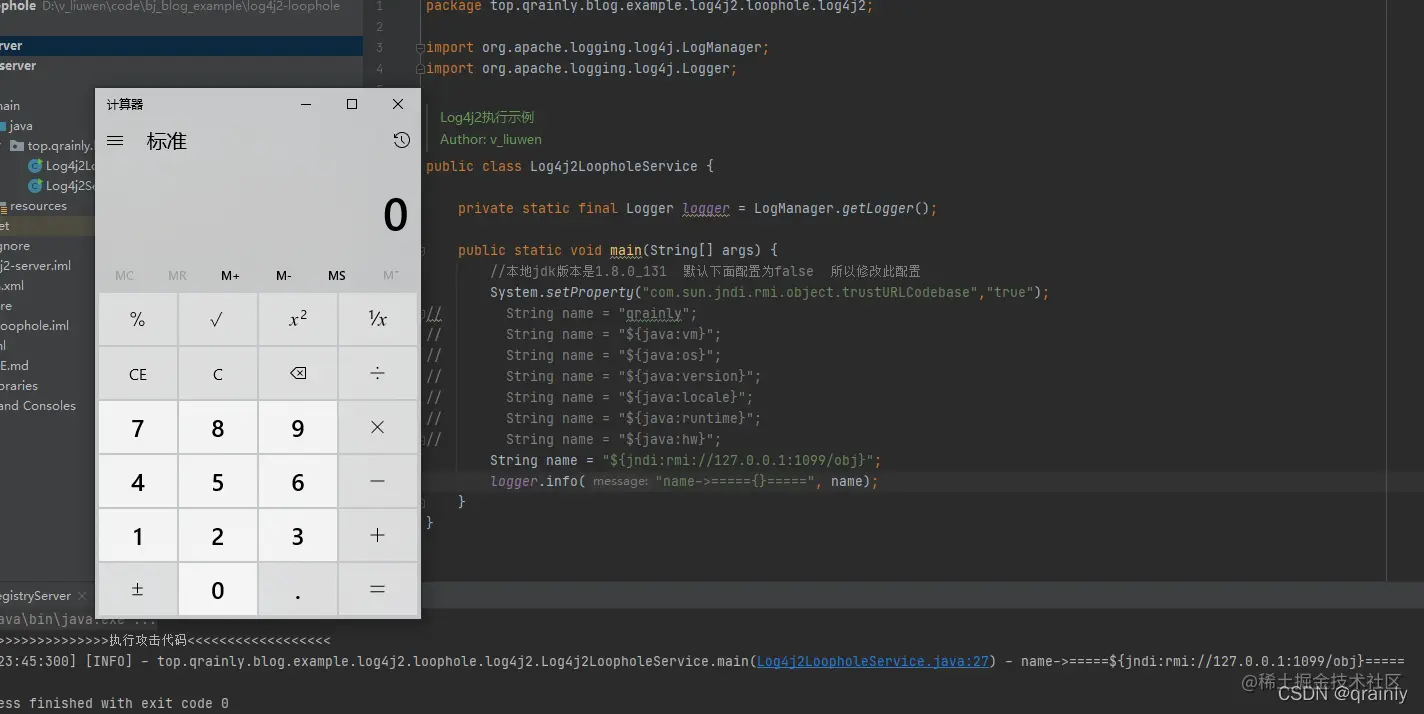Click the MS memory store button
The width and height of the screenshot is (1424, 714).
click(337, 276)
